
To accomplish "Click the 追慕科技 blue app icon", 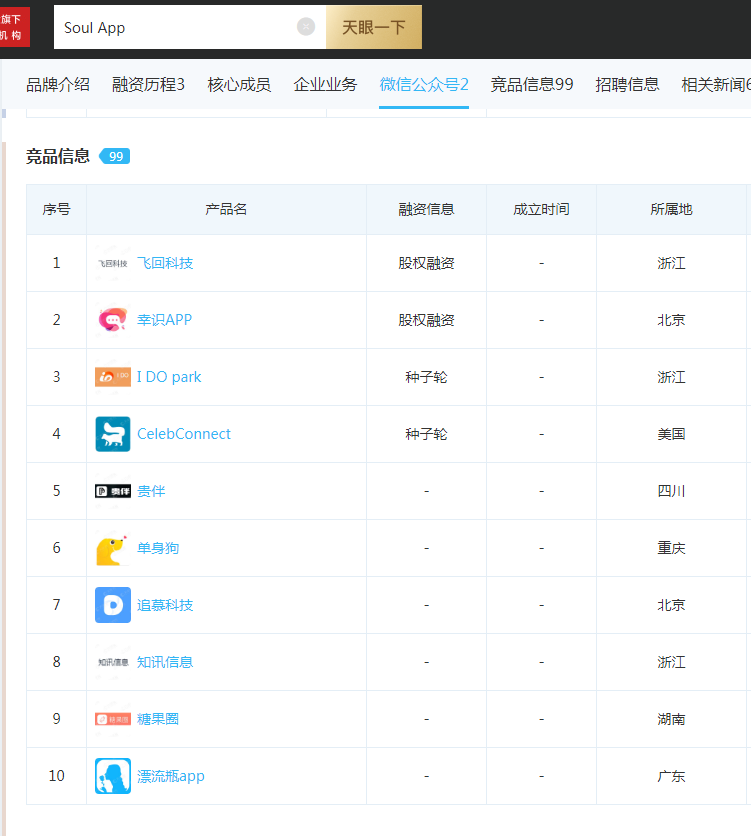I will click(x=112, y=605).
